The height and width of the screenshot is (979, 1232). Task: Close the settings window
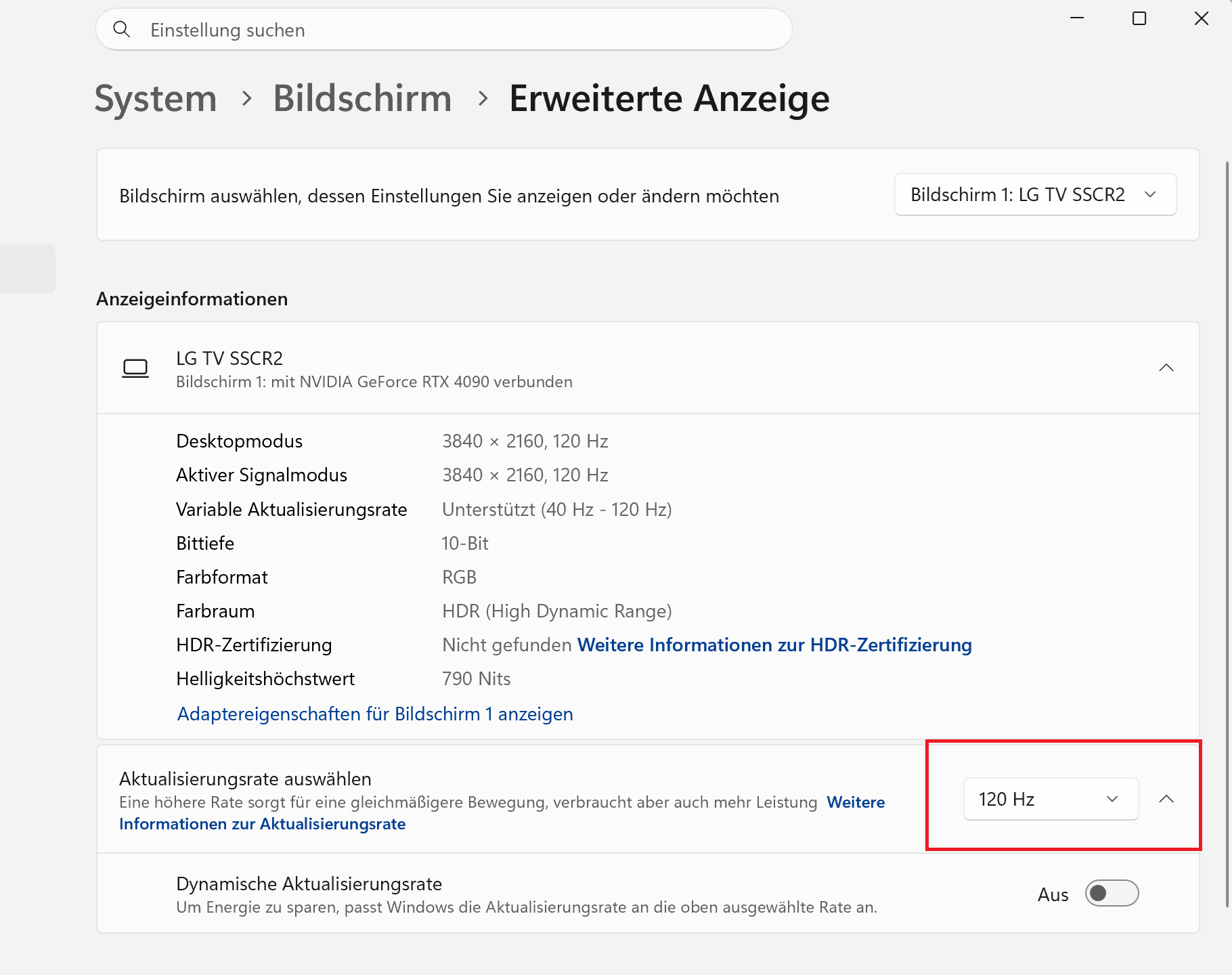[x=1202, y=18]
